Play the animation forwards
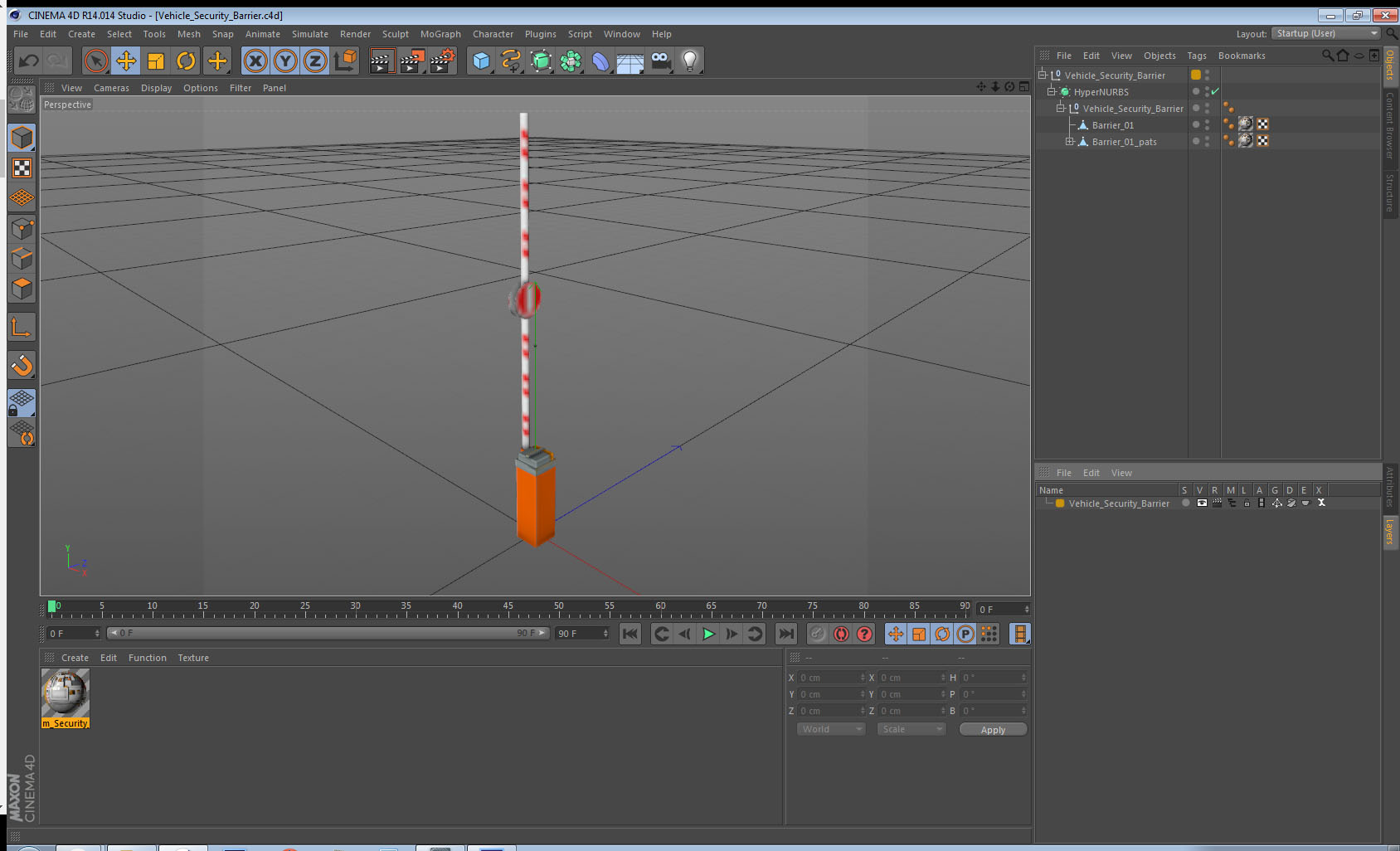Image resolution: width=1400 pixels, height=851 pixels. pos(708,634)
